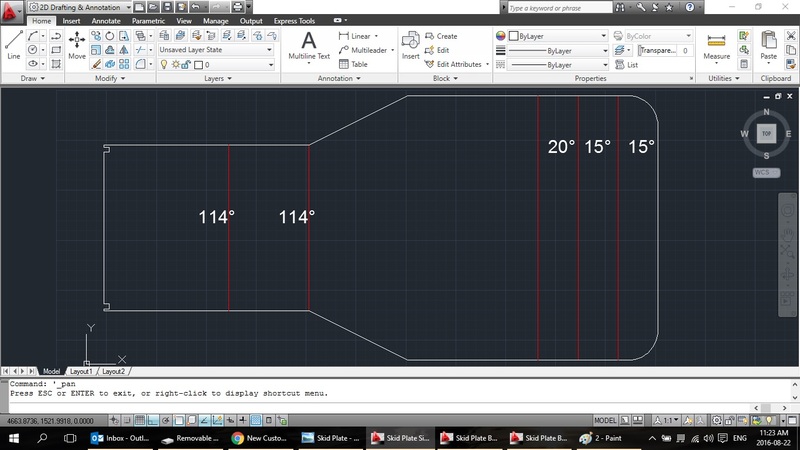The height and width of the screenshot is (450, 800).
Task: Open the Help question mark icon
Action: [x=690, y=7]
